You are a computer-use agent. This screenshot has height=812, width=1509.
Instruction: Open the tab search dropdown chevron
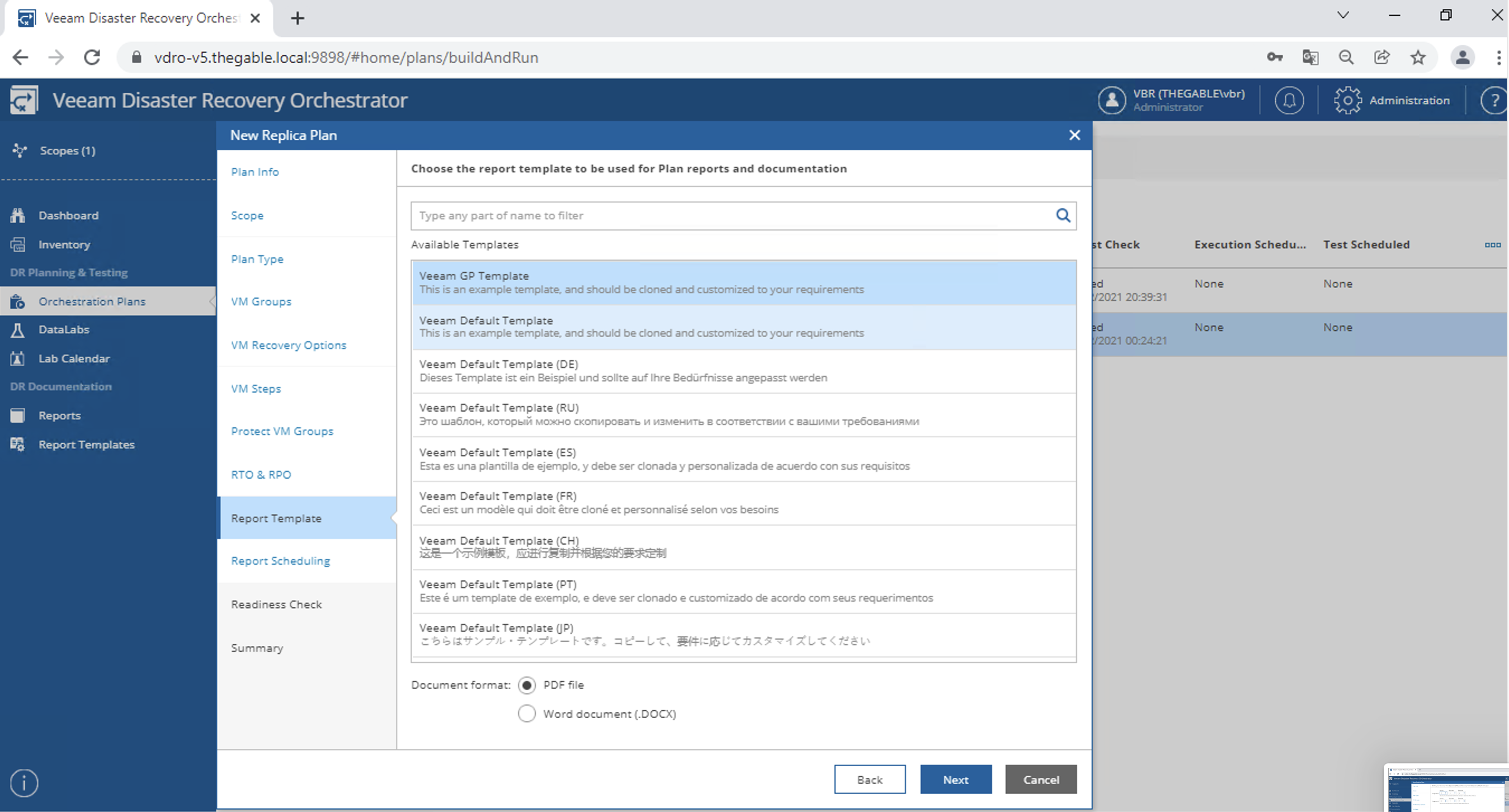[x=1343, y=15]
